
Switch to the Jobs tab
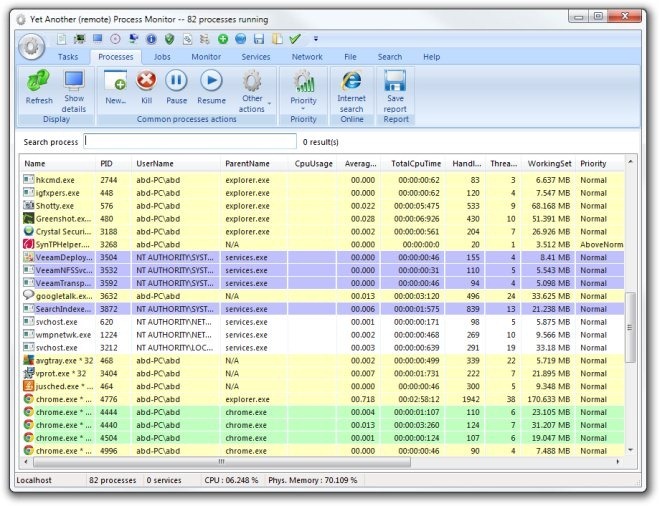click(x=162, y=57)
